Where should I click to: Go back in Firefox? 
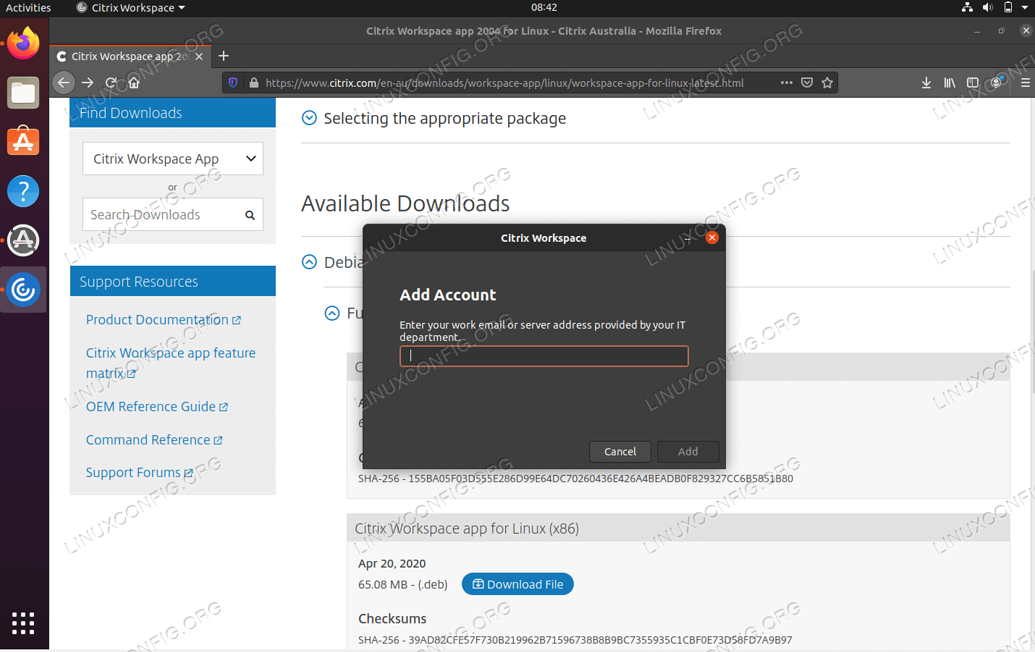click(x=63, y=82)
